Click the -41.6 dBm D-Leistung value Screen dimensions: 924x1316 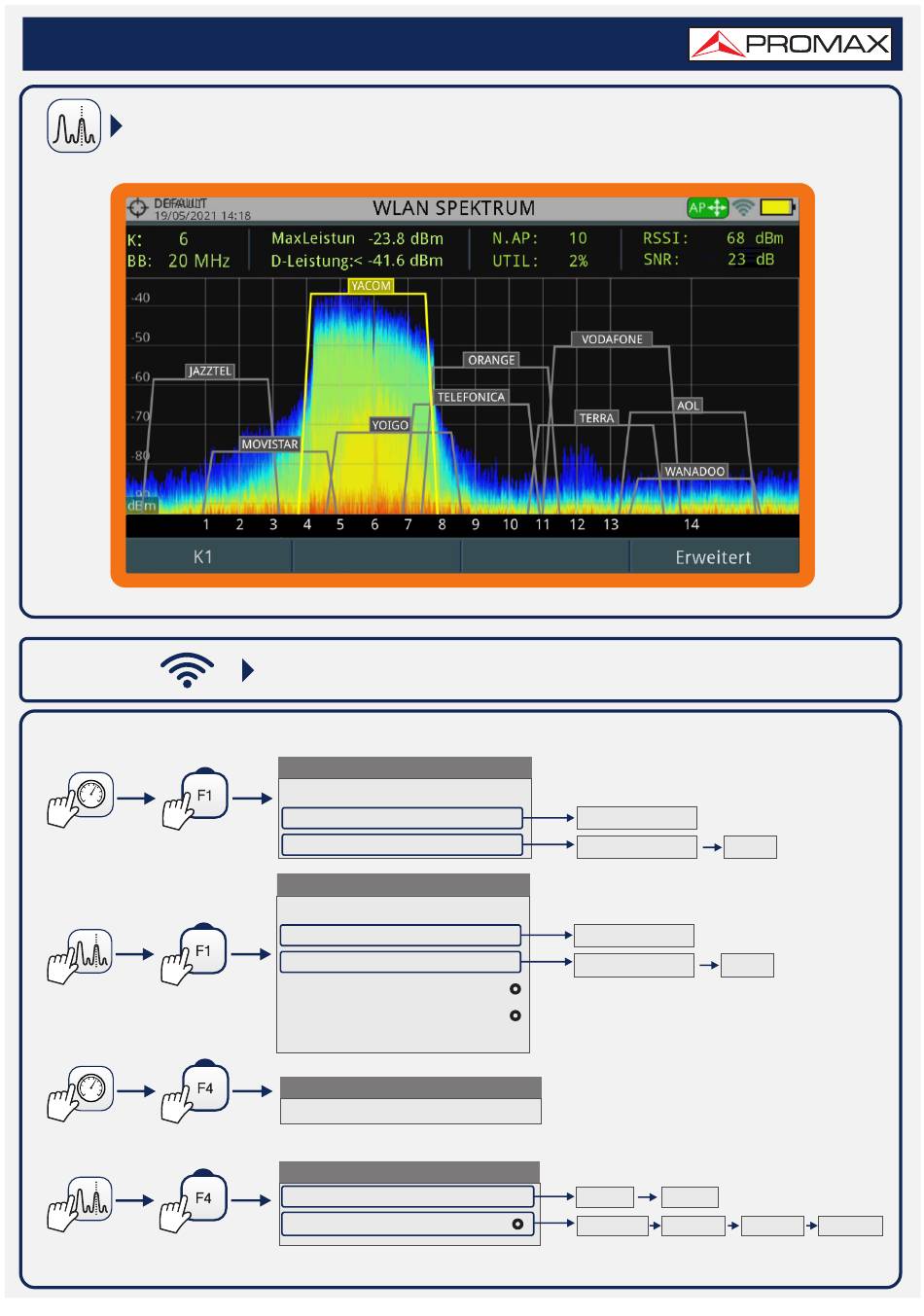coord(406,261)
